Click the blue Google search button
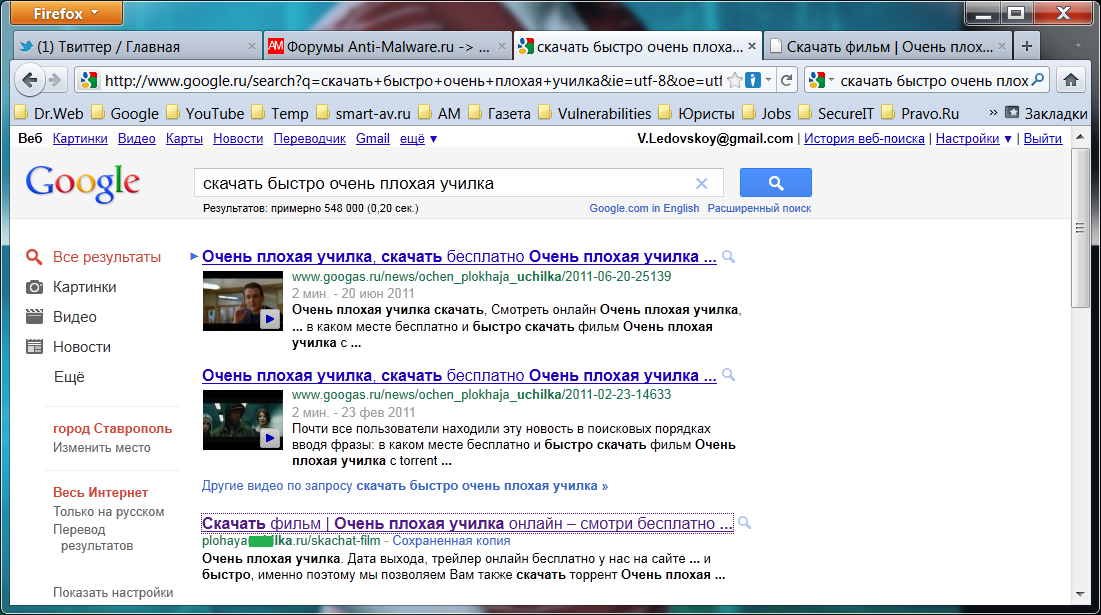1101x615 pixels. pyautogui.click(x=776, y=183)
